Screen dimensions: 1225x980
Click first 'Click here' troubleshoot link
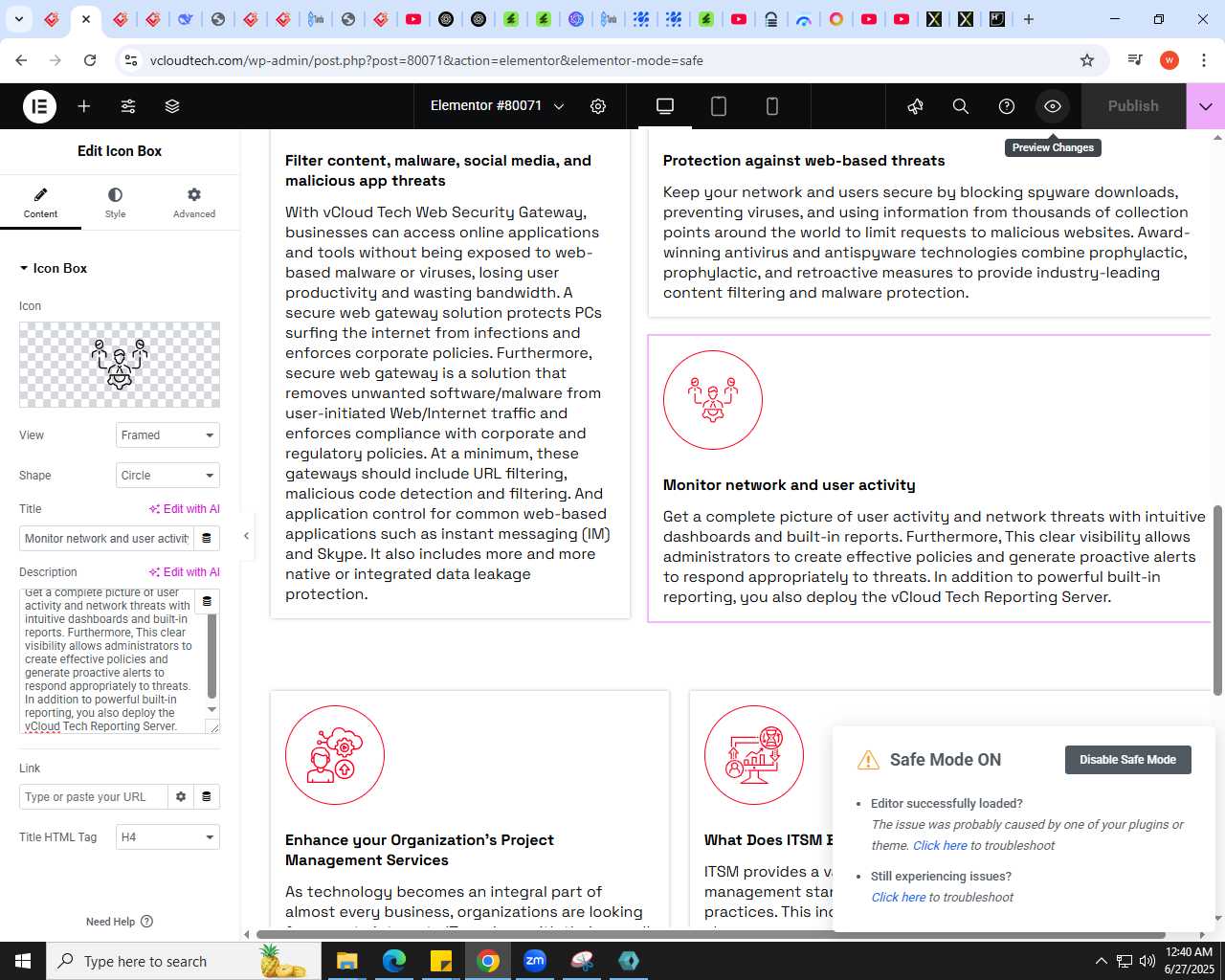tap(940, 846)
